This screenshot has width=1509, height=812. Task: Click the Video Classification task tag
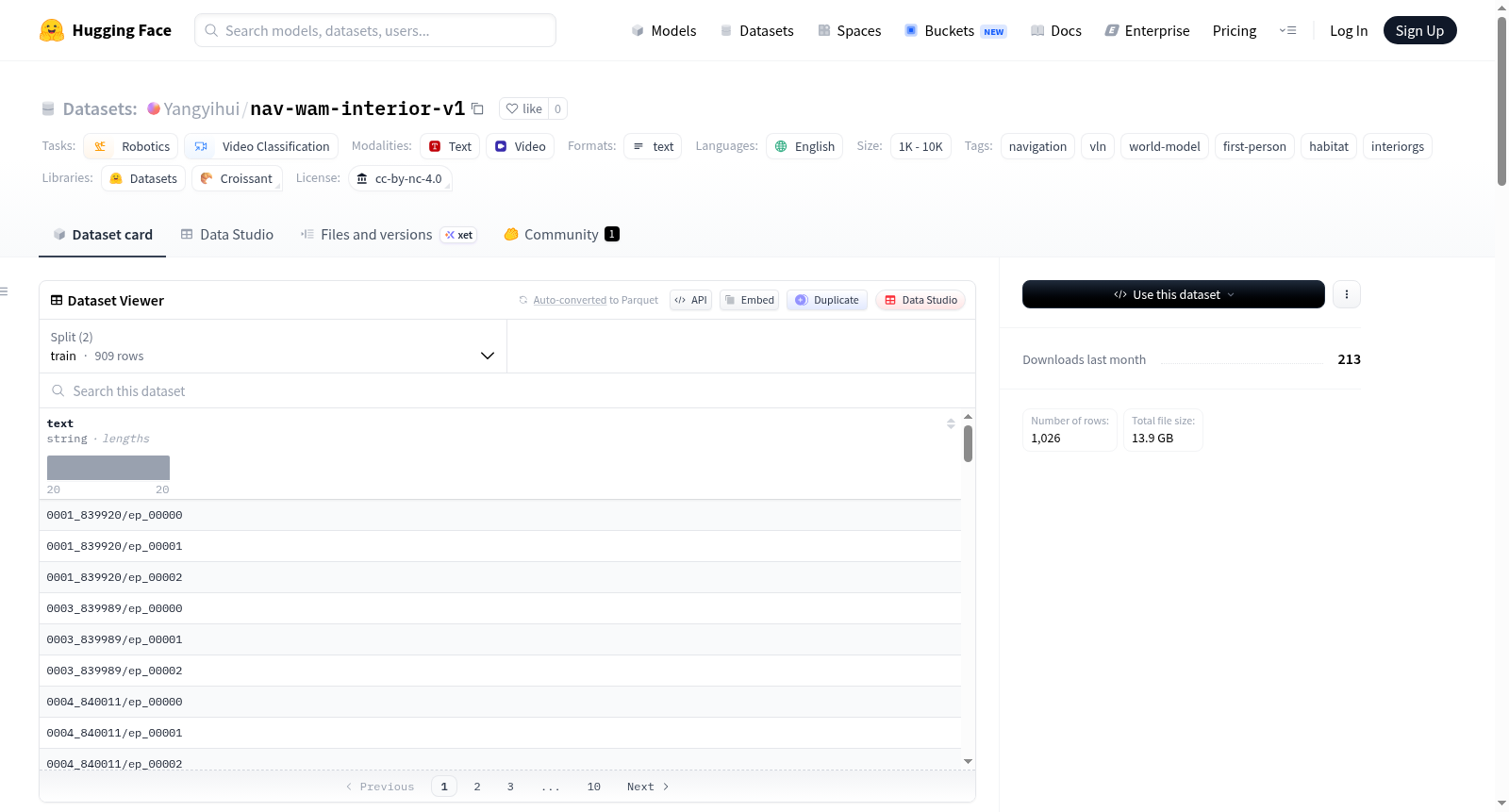[261, 146]
